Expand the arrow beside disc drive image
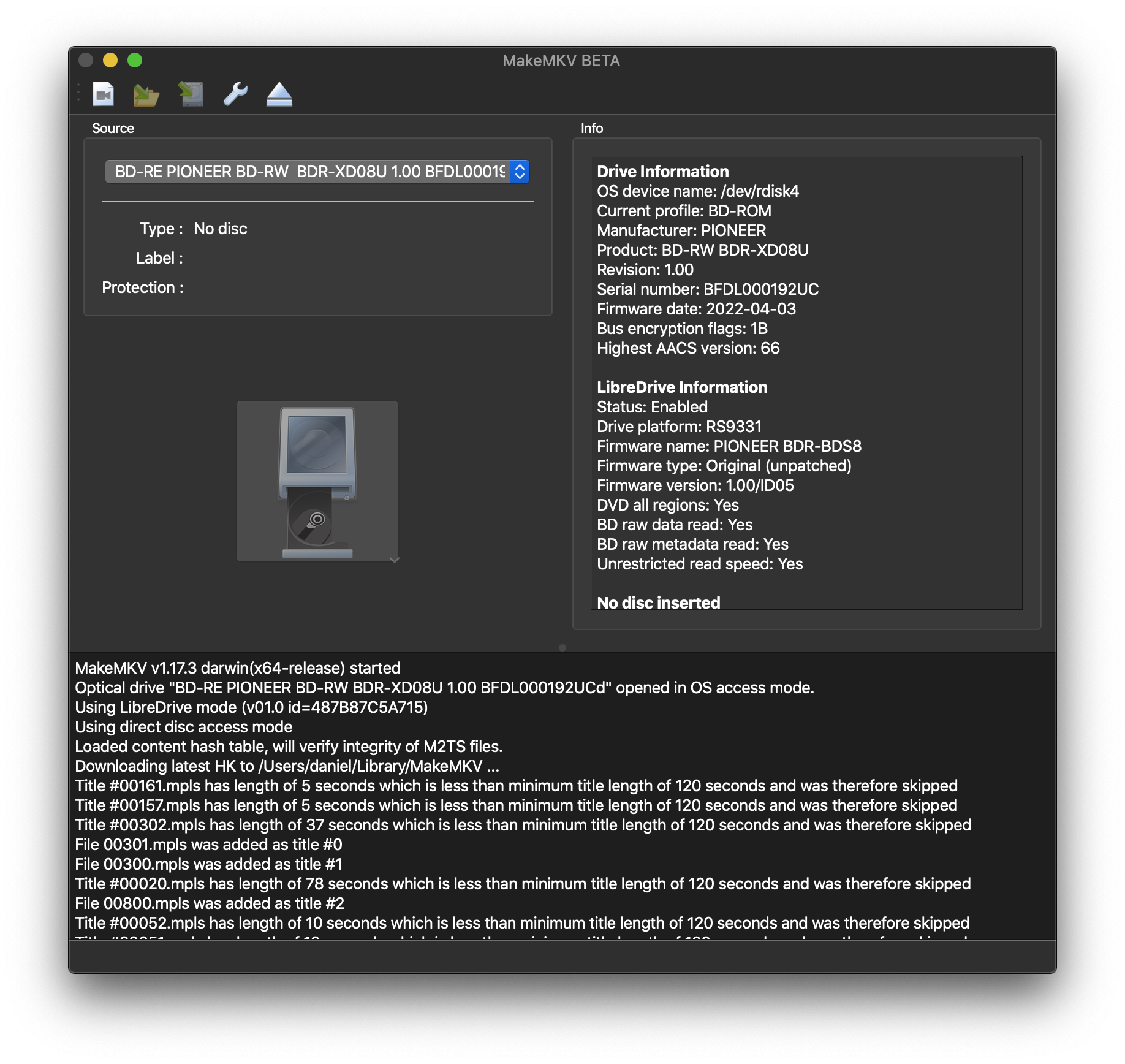1125x1064 pixels. pos(394,560)
